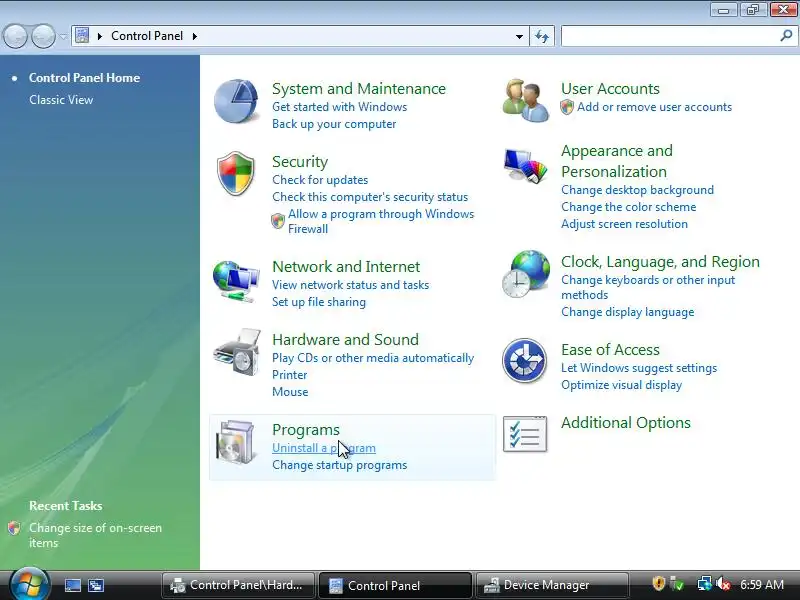Click the Refresh button beside address bar
This screenshot has width=800, height=600.
tap(542, 36)
